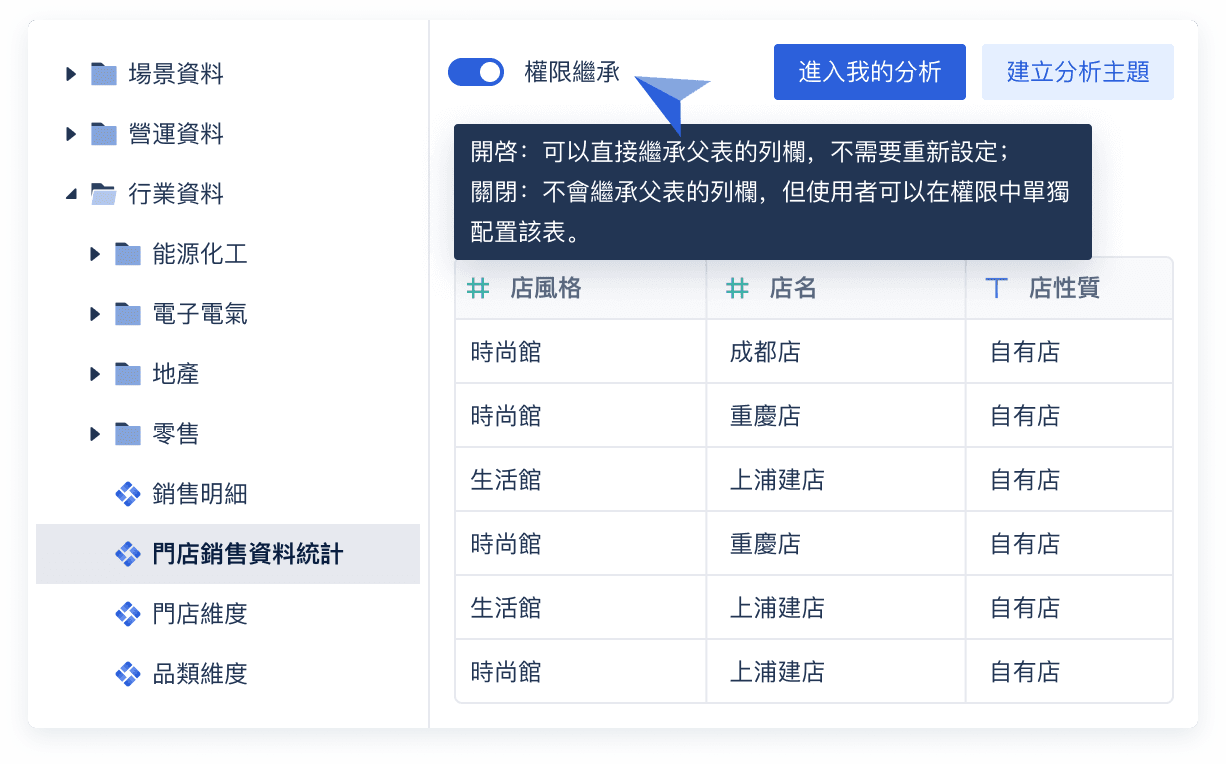Expand the 能源化工 folder arrow
This screenshot has width=1226, height=764.
tap(95, 254)
